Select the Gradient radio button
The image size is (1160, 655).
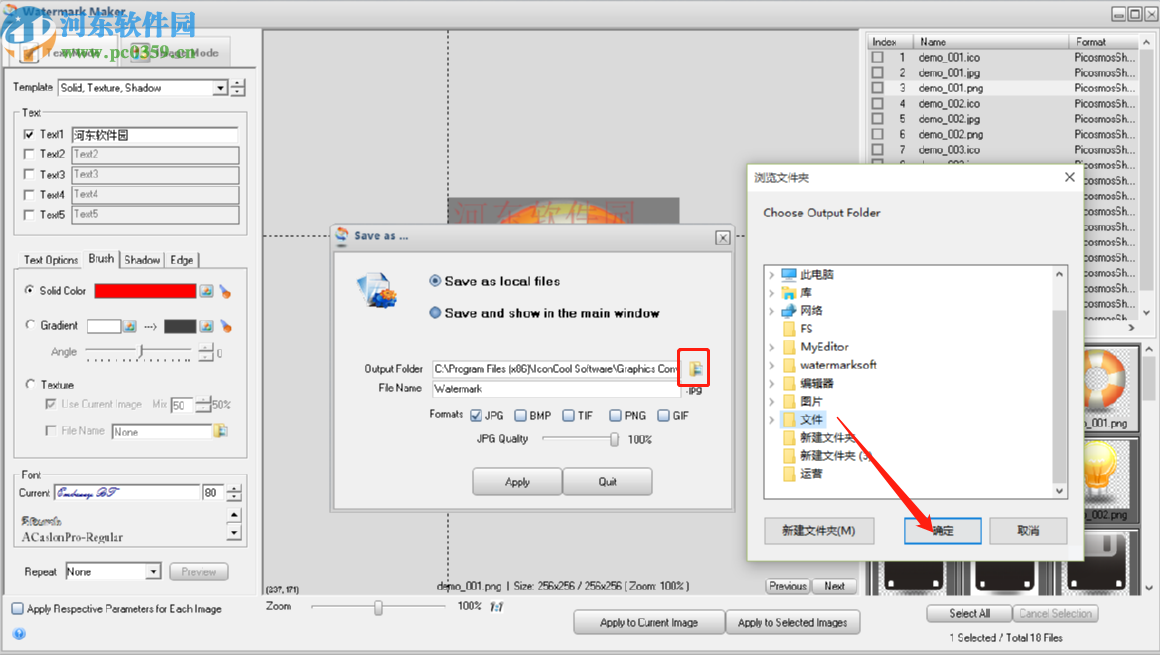[x=30, y=325]
